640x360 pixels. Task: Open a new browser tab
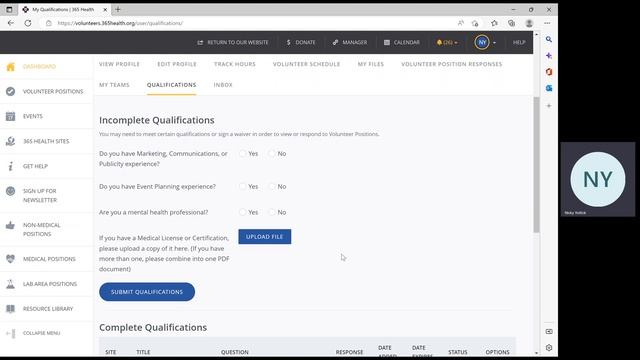pos(118,9)
